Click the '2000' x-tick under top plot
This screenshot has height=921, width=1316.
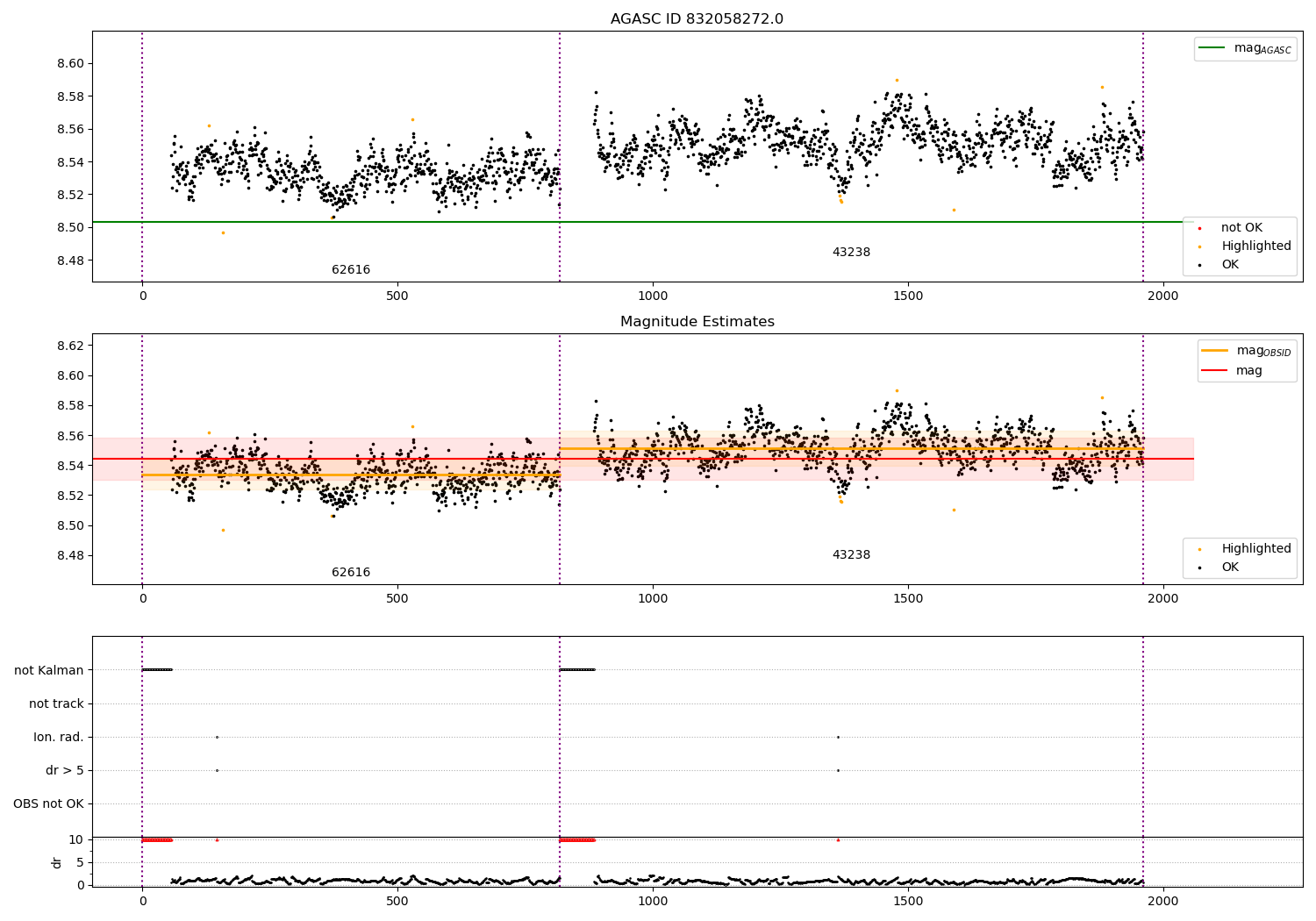tap(1163, 296)
